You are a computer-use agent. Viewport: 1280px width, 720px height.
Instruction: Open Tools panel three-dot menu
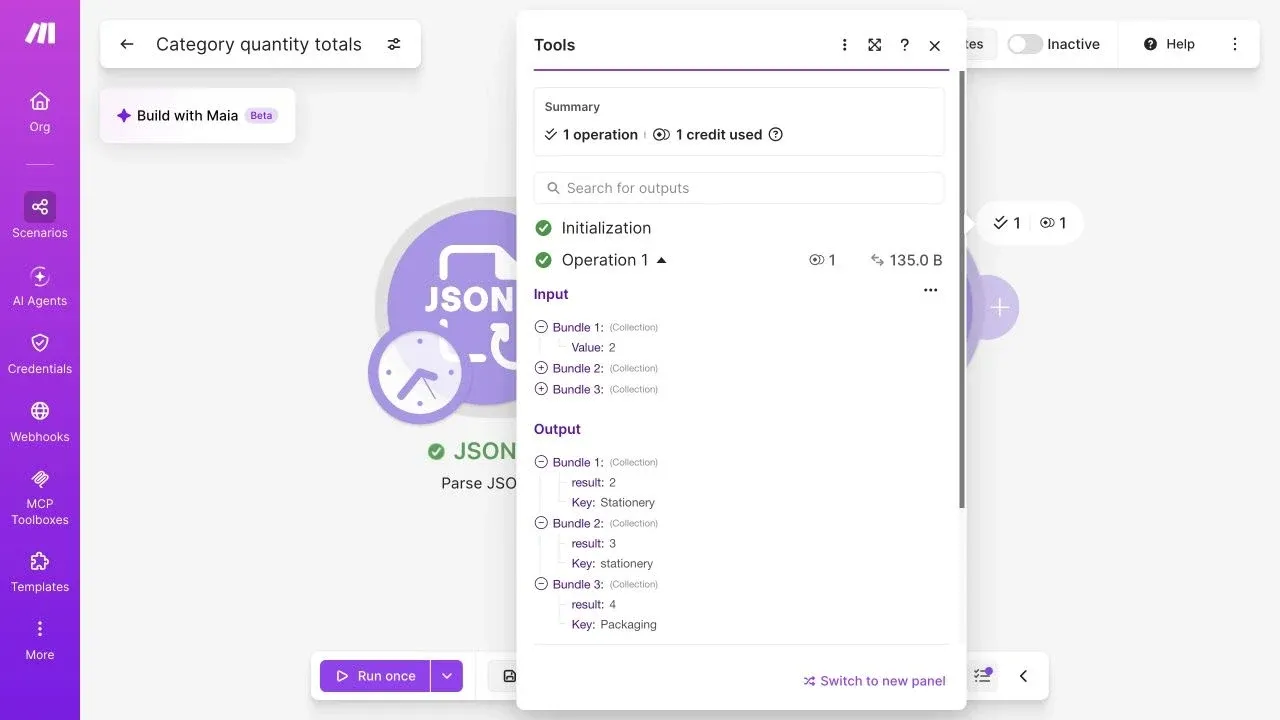(844, 45)
